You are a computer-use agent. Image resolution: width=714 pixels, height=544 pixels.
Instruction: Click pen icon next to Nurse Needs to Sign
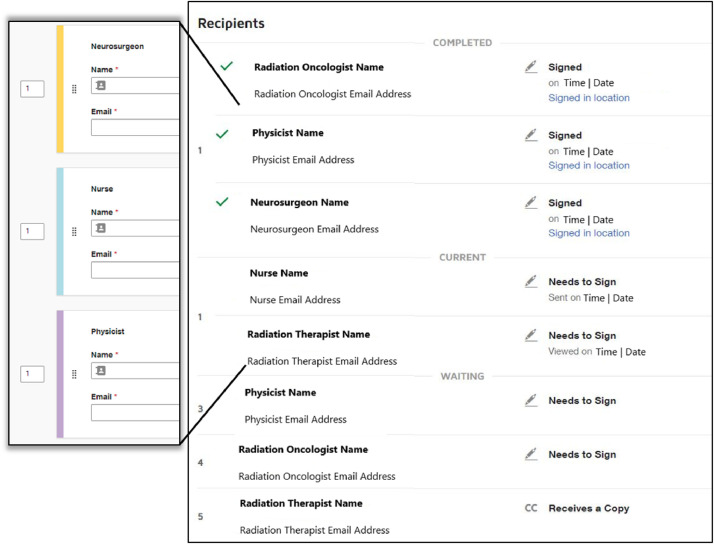531,282
